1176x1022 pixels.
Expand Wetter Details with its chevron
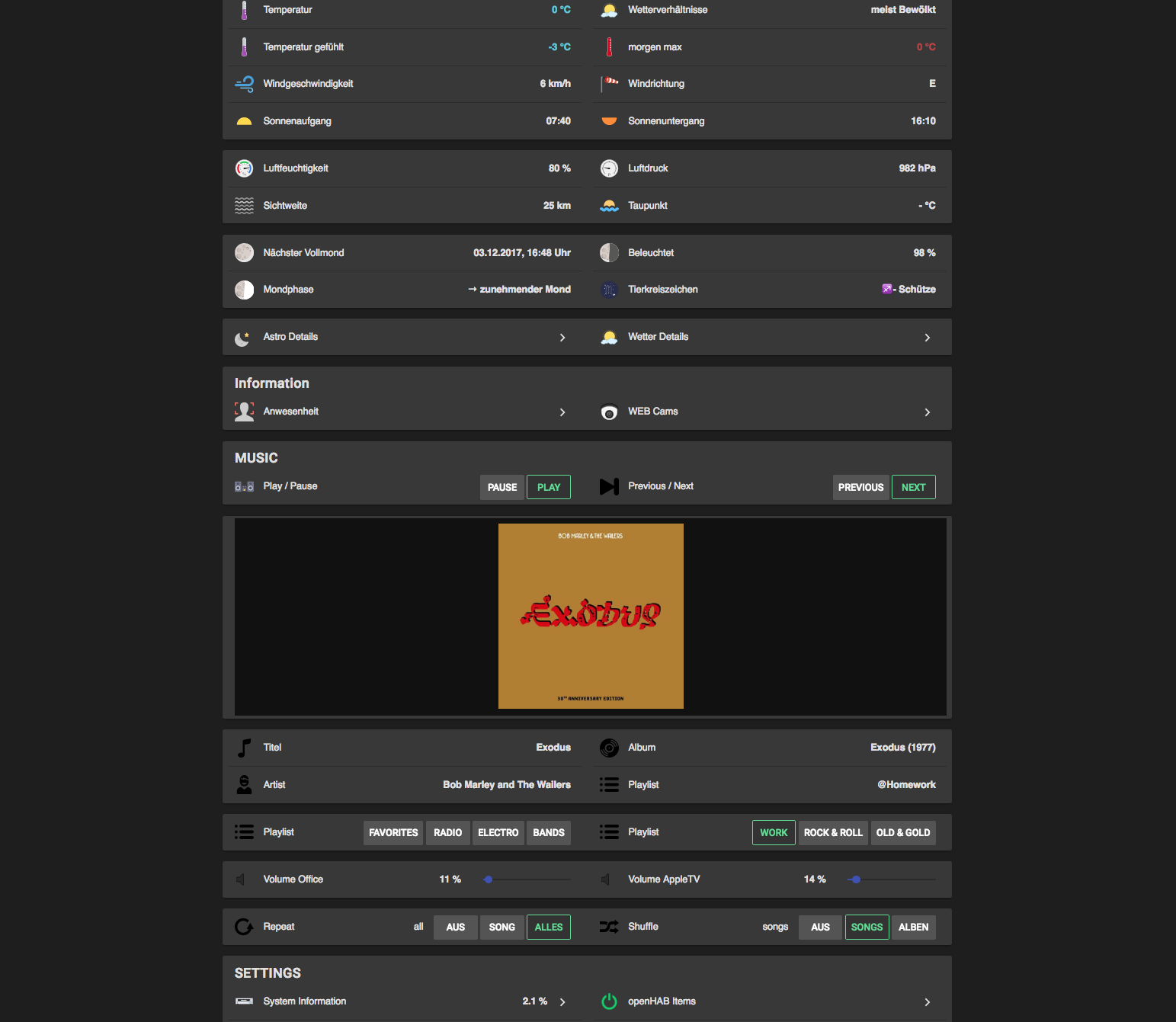coord(928,338)
